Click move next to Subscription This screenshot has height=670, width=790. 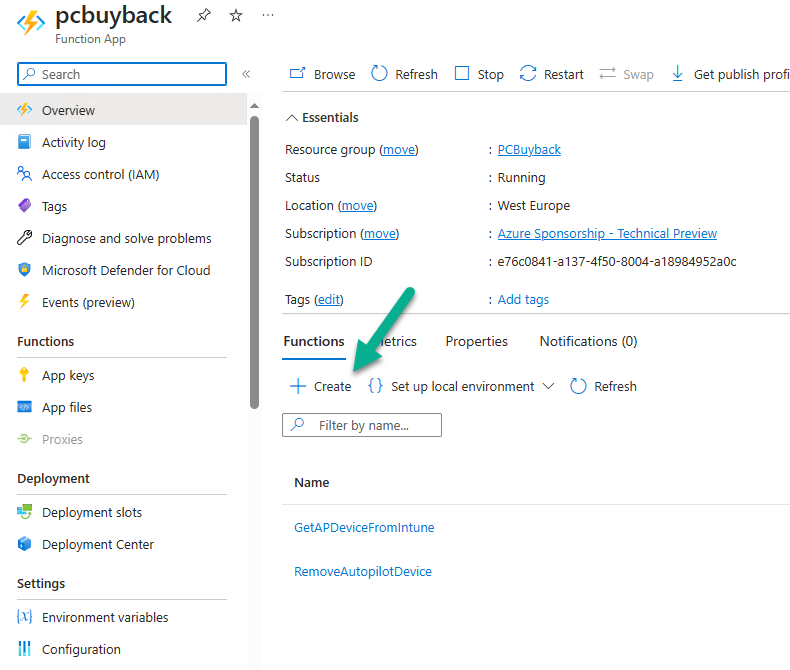coord(380,234)
